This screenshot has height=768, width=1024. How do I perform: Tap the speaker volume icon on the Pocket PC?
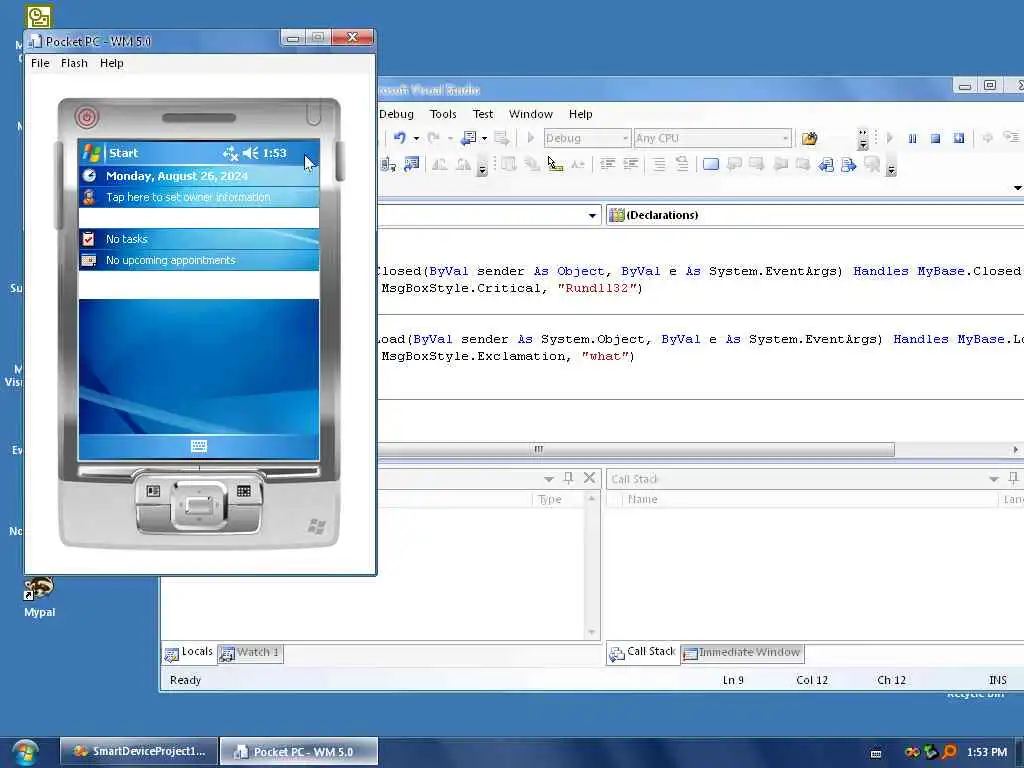[250, 153]
